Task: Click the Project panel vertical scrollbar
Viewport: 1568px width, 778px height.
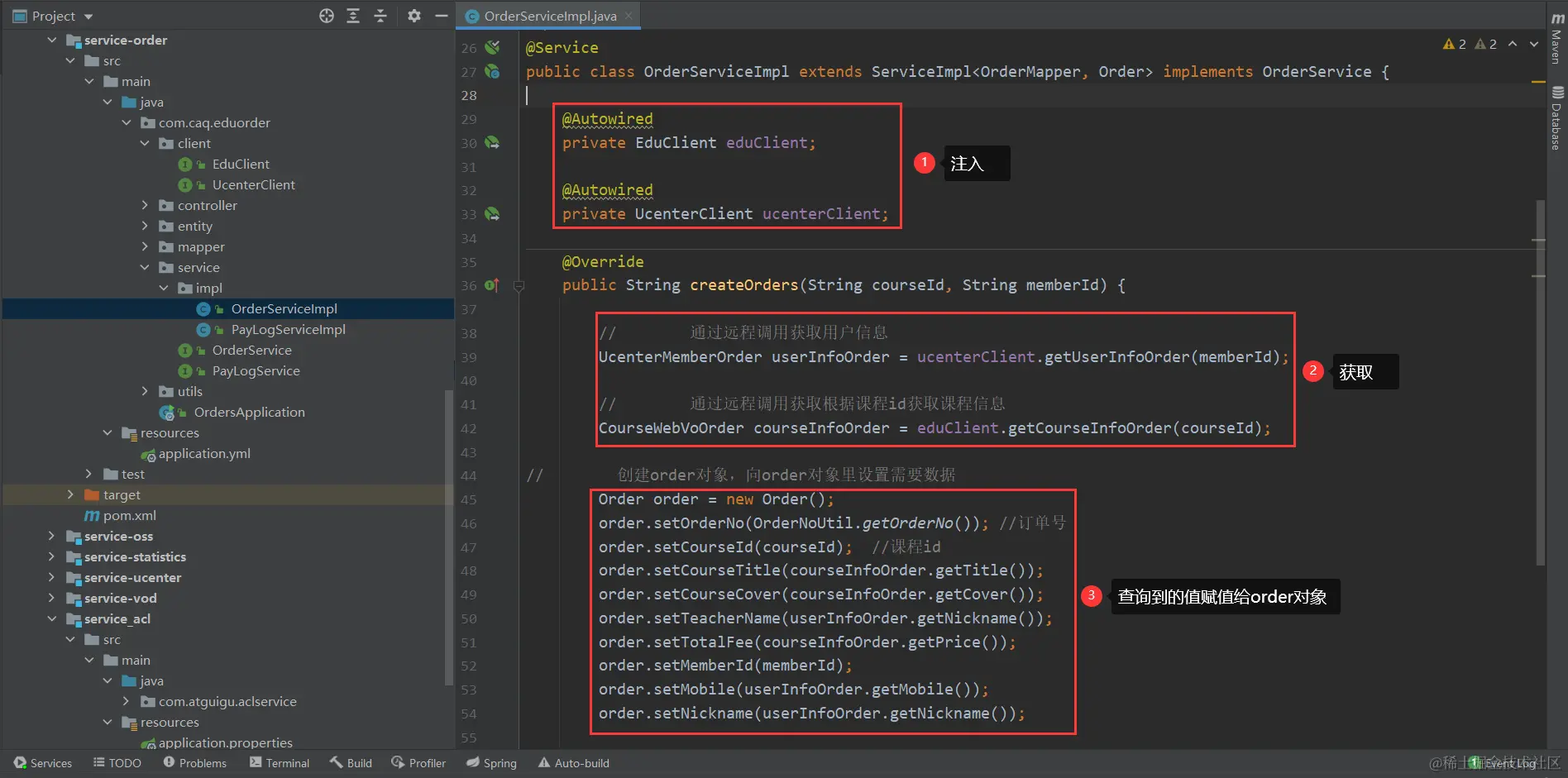Action: pyautogui.click(x=449, y=537)
